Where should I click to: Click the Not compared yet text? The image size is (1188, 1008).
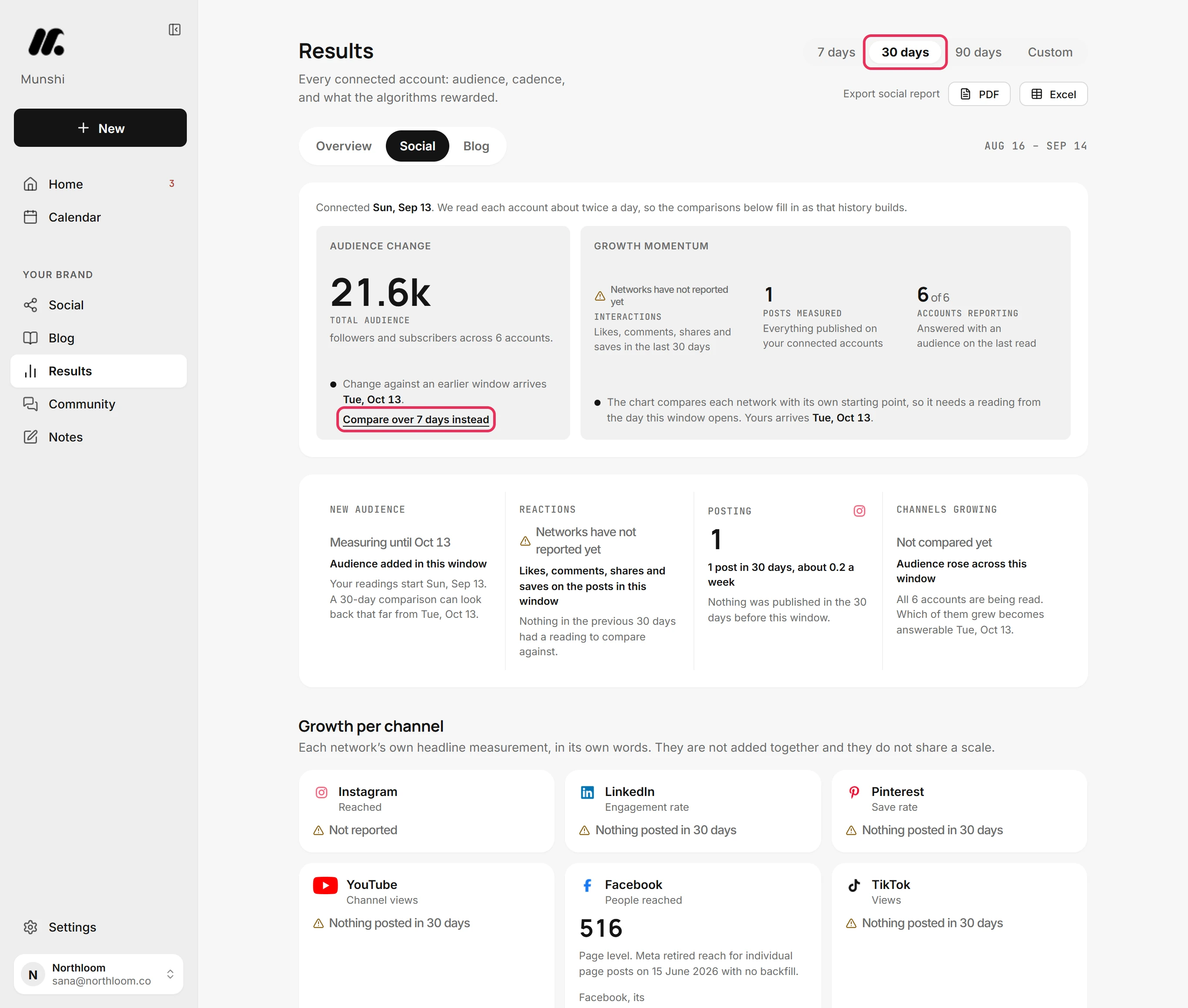tap(944, 542)
